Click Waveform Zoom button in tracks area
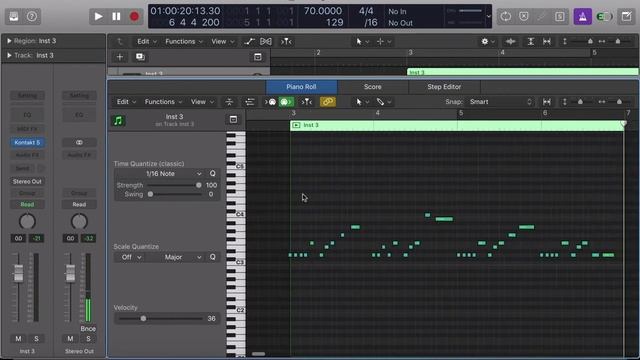640x360 pixels. coord(510,41)
